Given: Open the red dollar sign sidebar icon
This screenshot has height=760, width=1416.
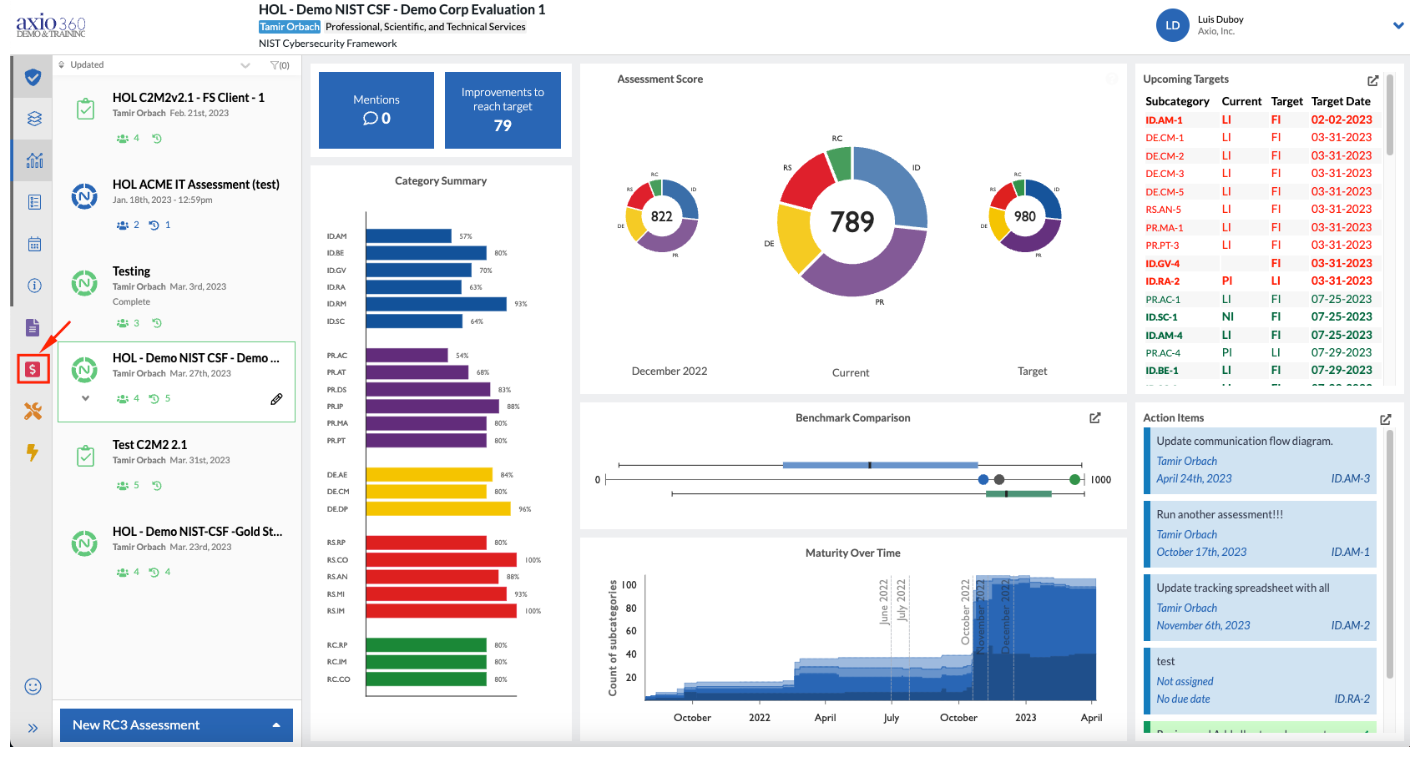Looking at the screenshot, I should tap(33, 369).
